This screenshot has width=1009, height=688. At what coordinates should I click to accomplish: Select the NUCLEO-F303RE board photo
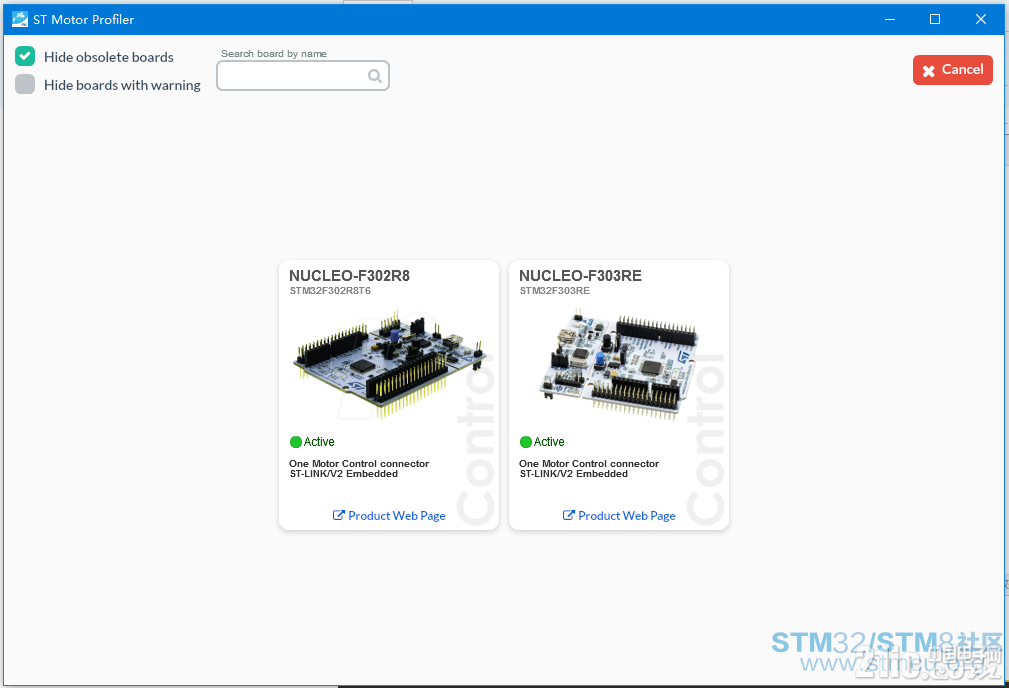(618, 364)
